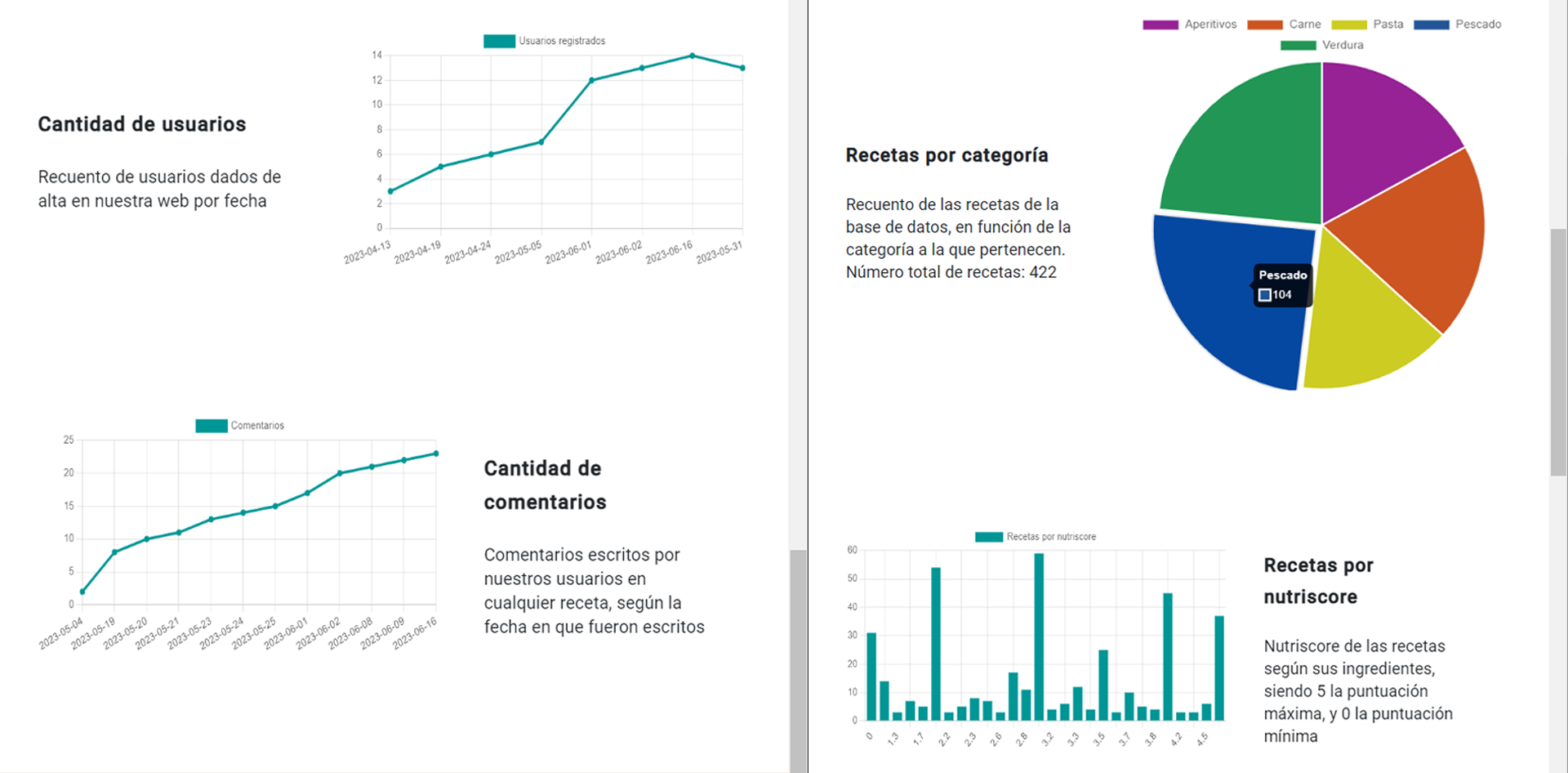Click the final comments point at 2023-06-16
This screenshot has height=773, width=1568.
click(x=436, y=454)
